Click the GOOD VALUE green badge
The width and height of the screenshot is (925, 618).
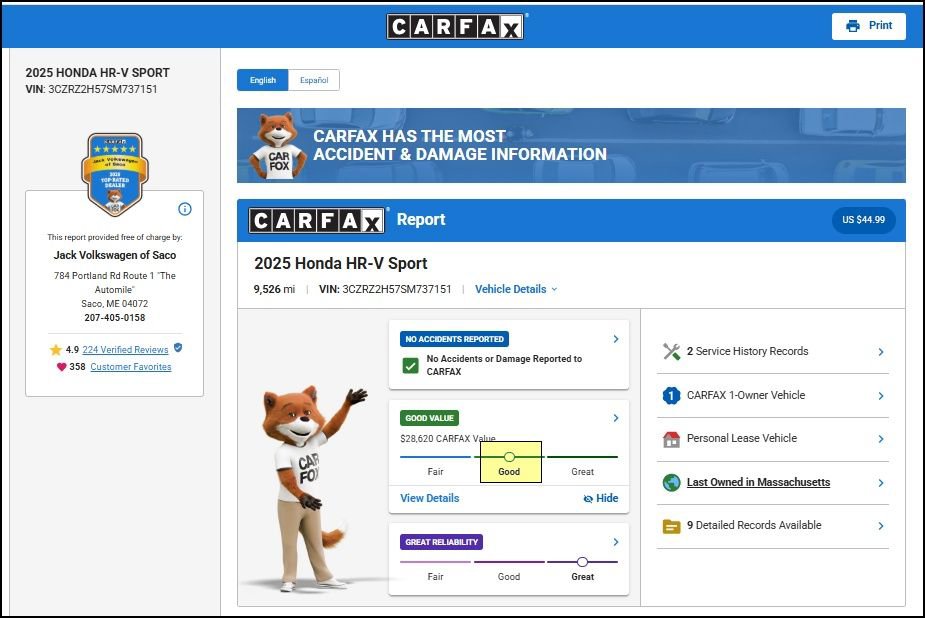point(429,418)
